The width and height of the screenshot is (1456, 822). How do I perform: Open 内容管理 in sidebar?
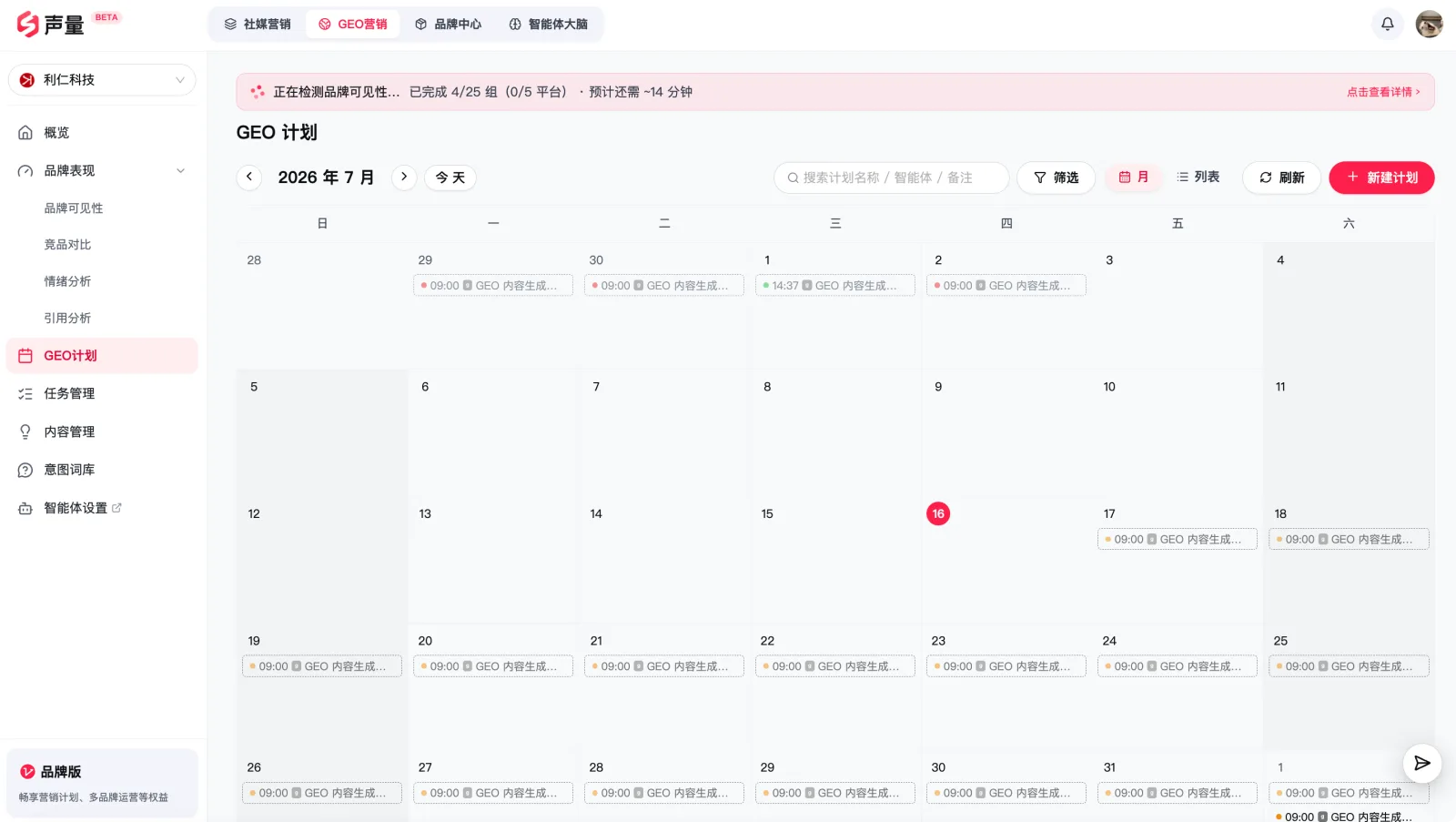pos(102,431)
